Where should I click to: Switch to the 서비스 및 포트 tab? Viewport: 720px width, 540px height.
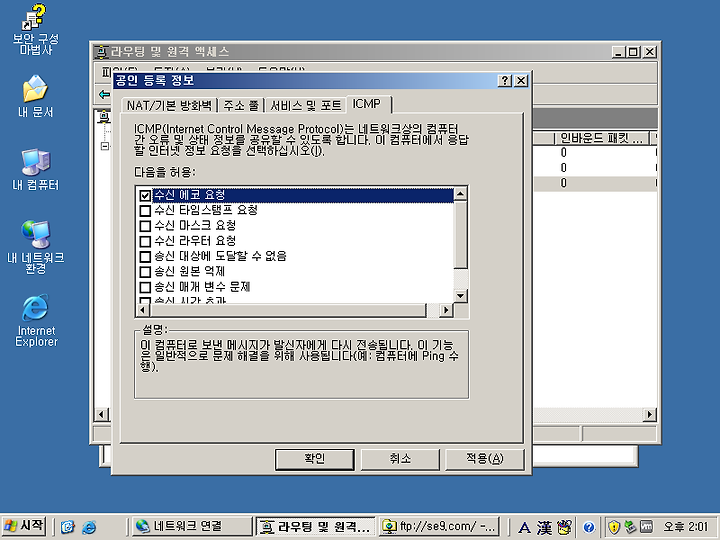[305, 105]
